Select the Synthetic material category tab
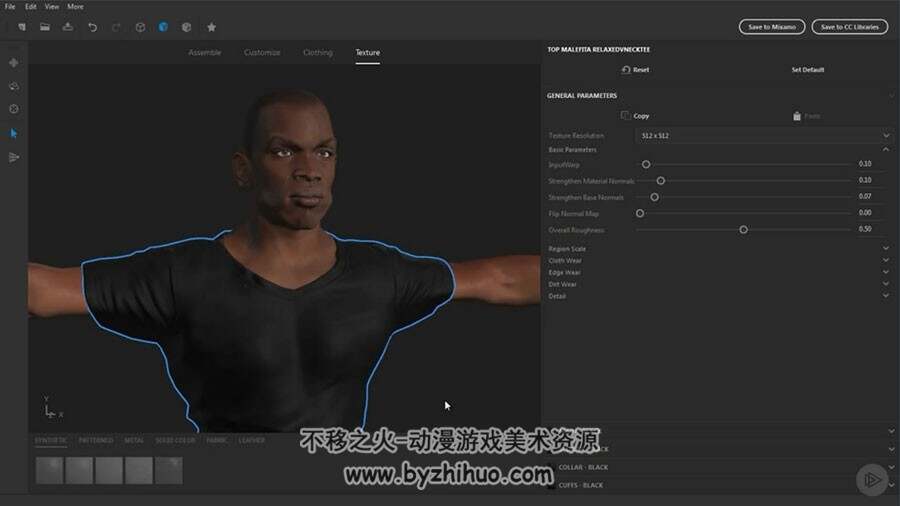The height and width of the screenshot is (506, 900). click(51, 440)
